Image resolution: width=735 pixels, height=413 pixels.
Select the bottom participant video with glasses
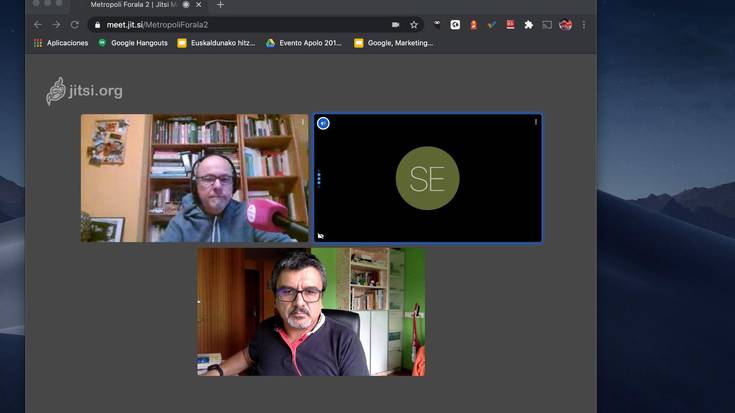310,312
